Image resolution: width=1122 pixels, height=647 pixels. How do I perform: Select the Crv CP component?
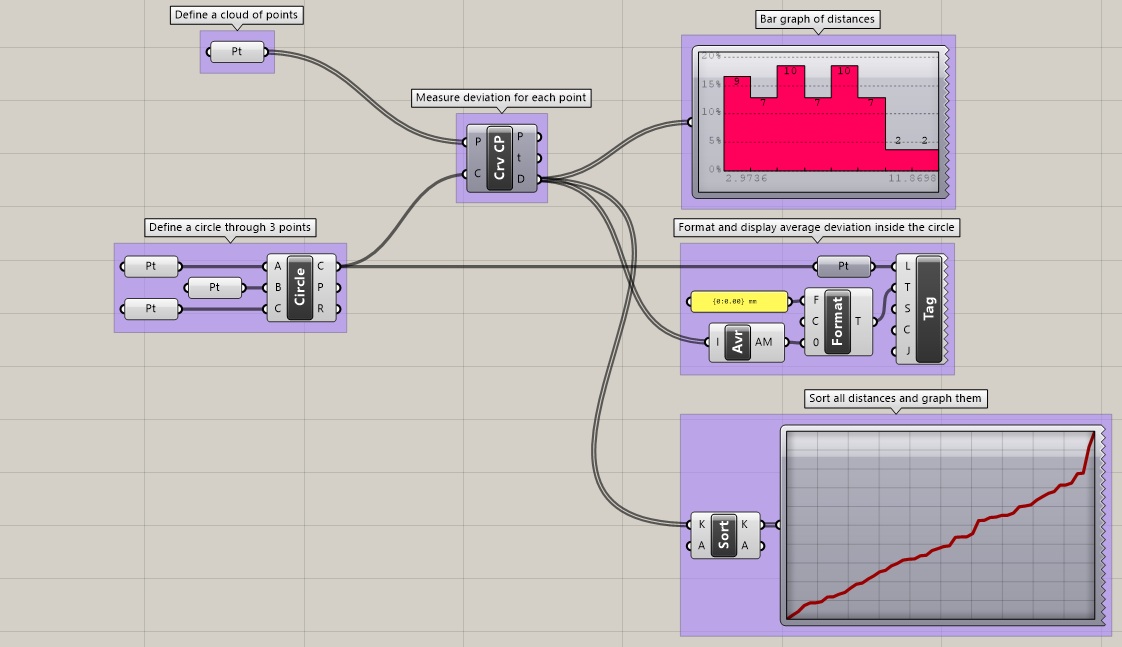[x=500, y=158]
